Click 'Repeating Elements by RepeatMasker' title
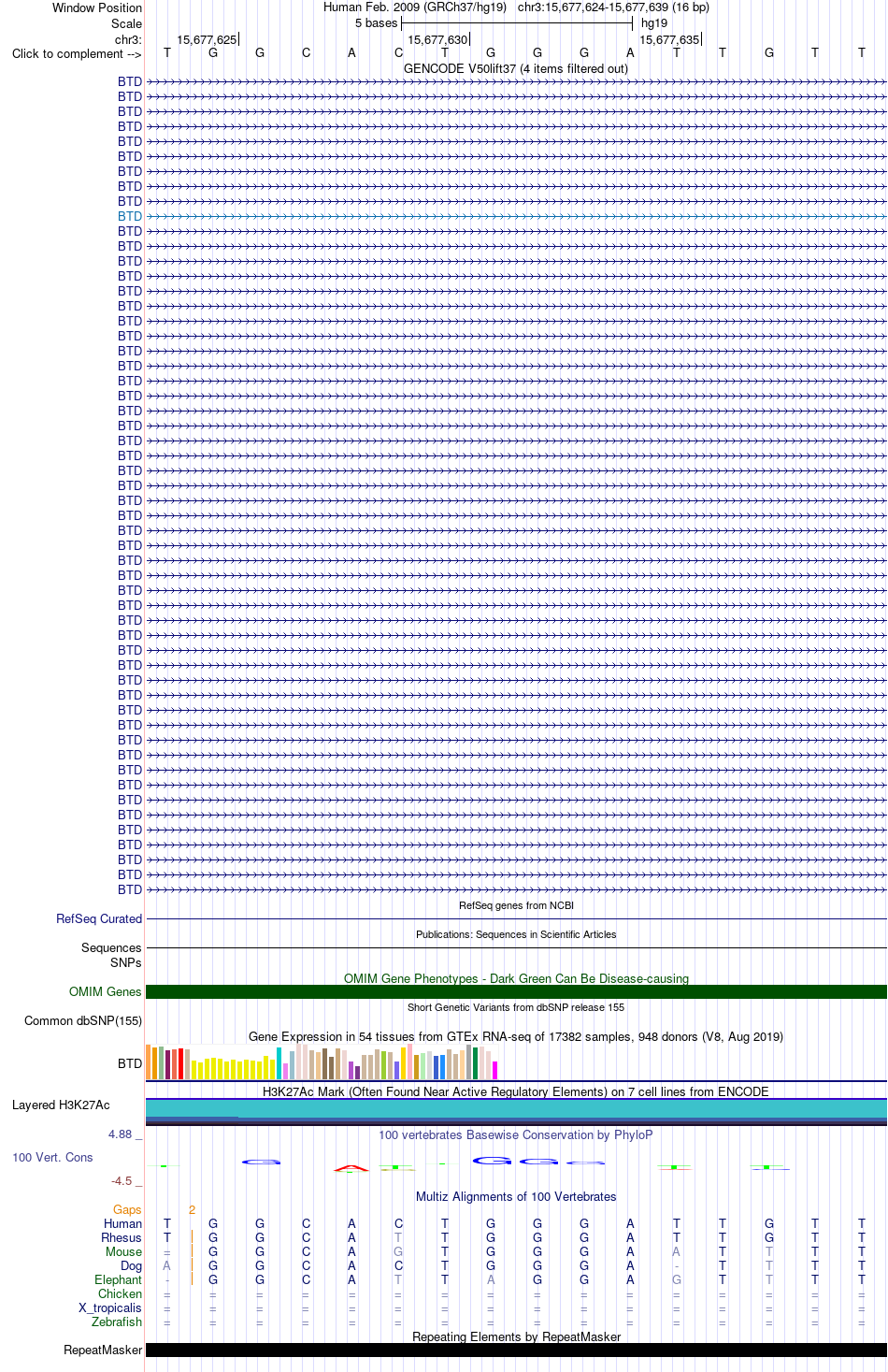The width and height of the screenshot is (888, 1372). click(x=516, y=1336)
